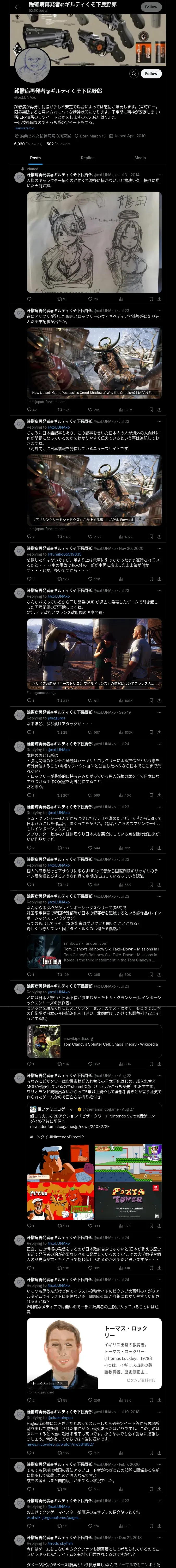Click Translate bio link
The width and height of the screenshot is (176, 1568).
click(24, 128)
